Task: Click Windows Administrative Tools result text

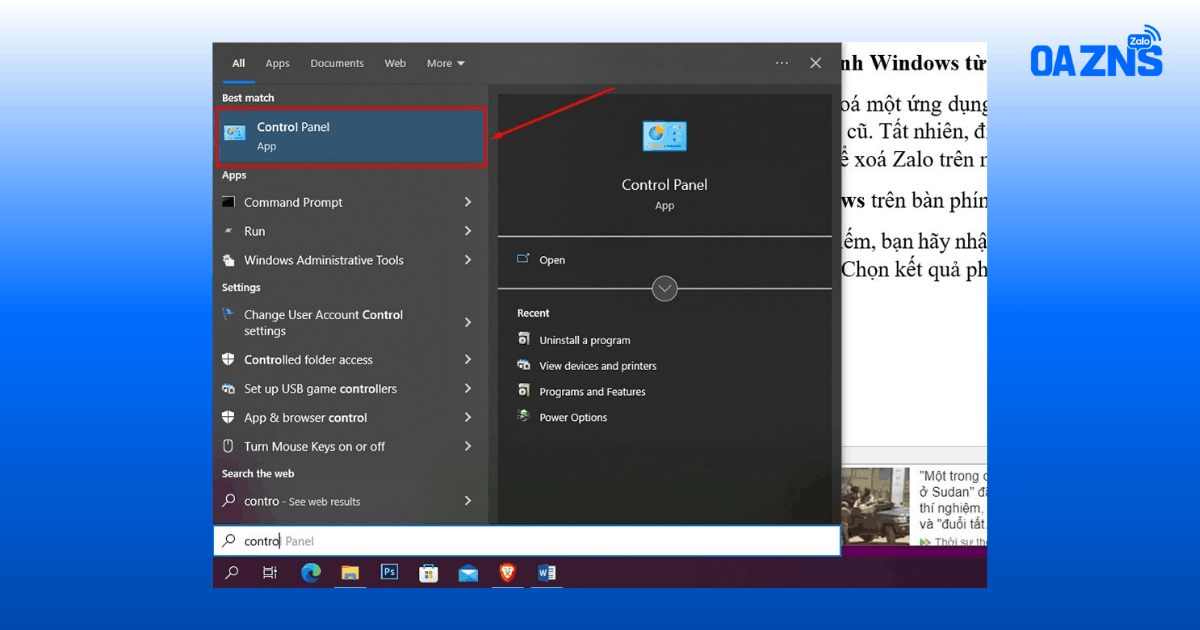Action: pos(324,260)
